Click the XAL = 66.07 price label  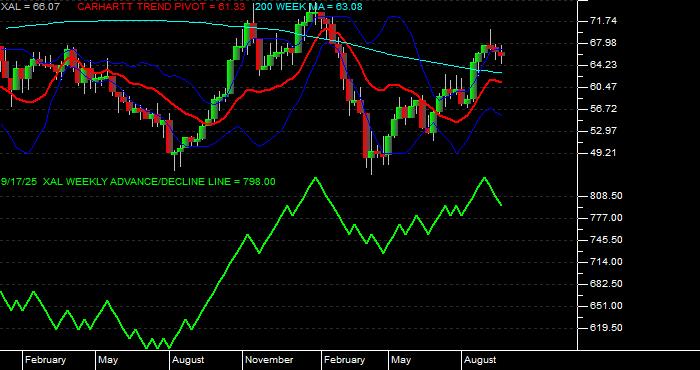30,7
